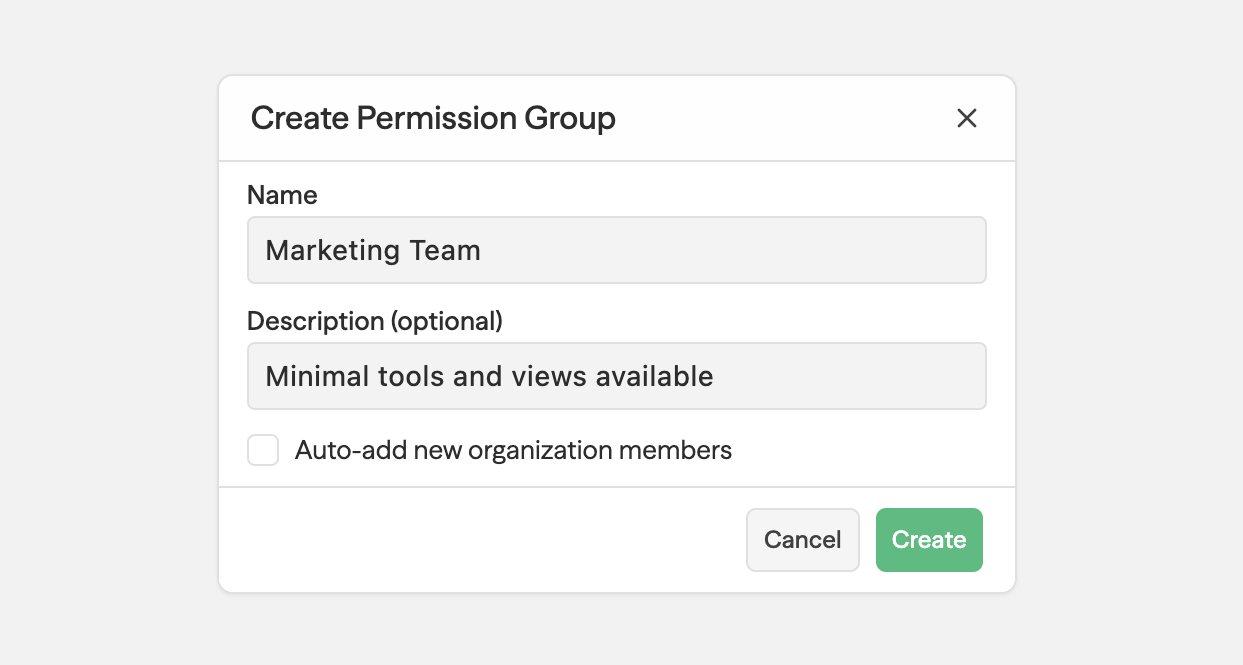Place cursor on 'Team' in Name field
Image resolution: width=1243 pixels, height=665 pixels.
pyautogui.click(x=441, y=250)
